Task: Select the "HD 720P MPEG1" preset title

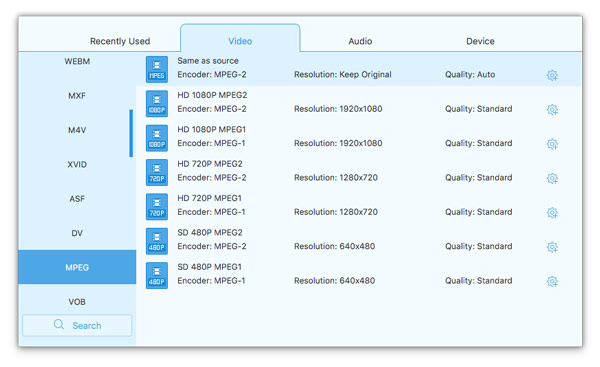Action: tap(209, 198)
